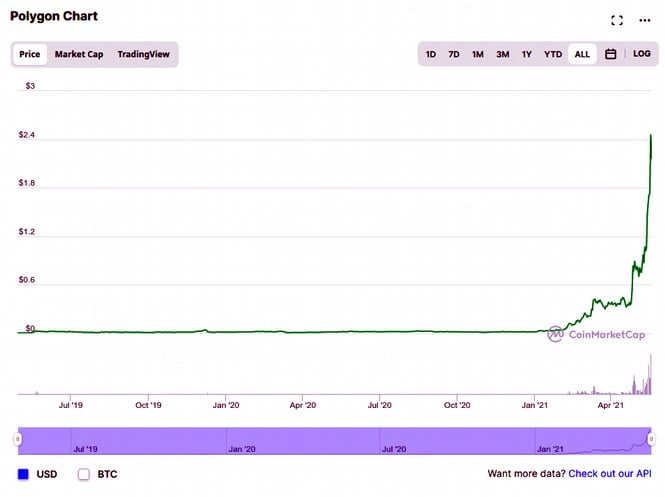Enter fullscreen chart view
665x497 pixels.
(x=617, y=20)
